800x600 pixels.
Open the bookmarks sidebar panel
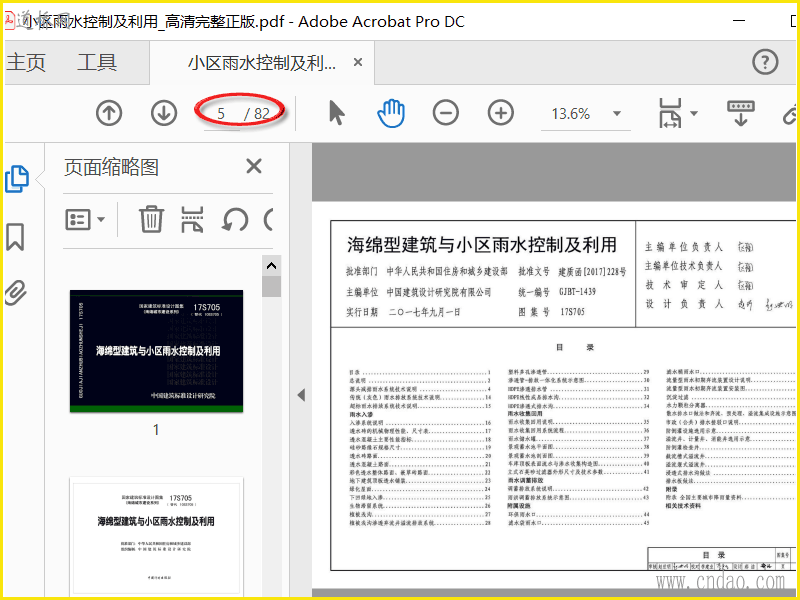[x=15, y=237]
